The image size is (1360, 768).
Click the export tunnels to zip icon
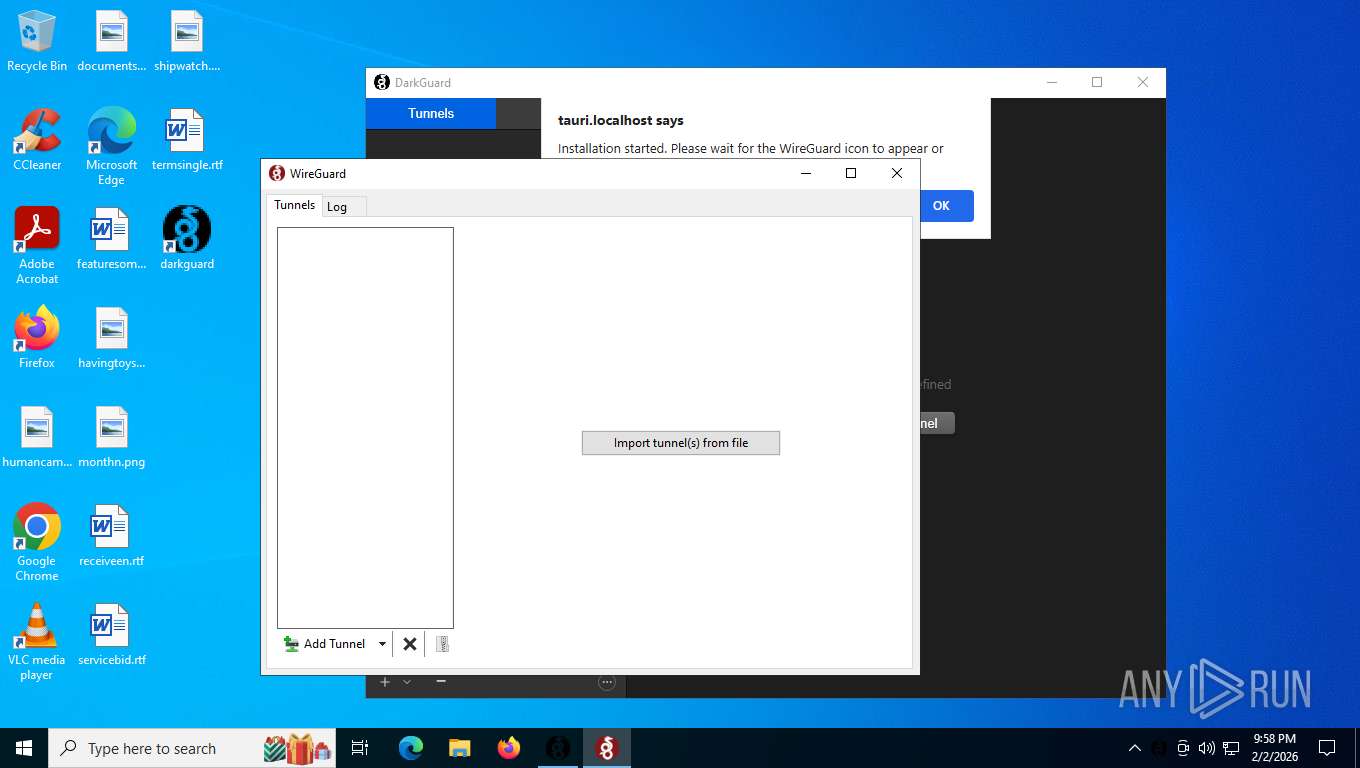(442, 644)
